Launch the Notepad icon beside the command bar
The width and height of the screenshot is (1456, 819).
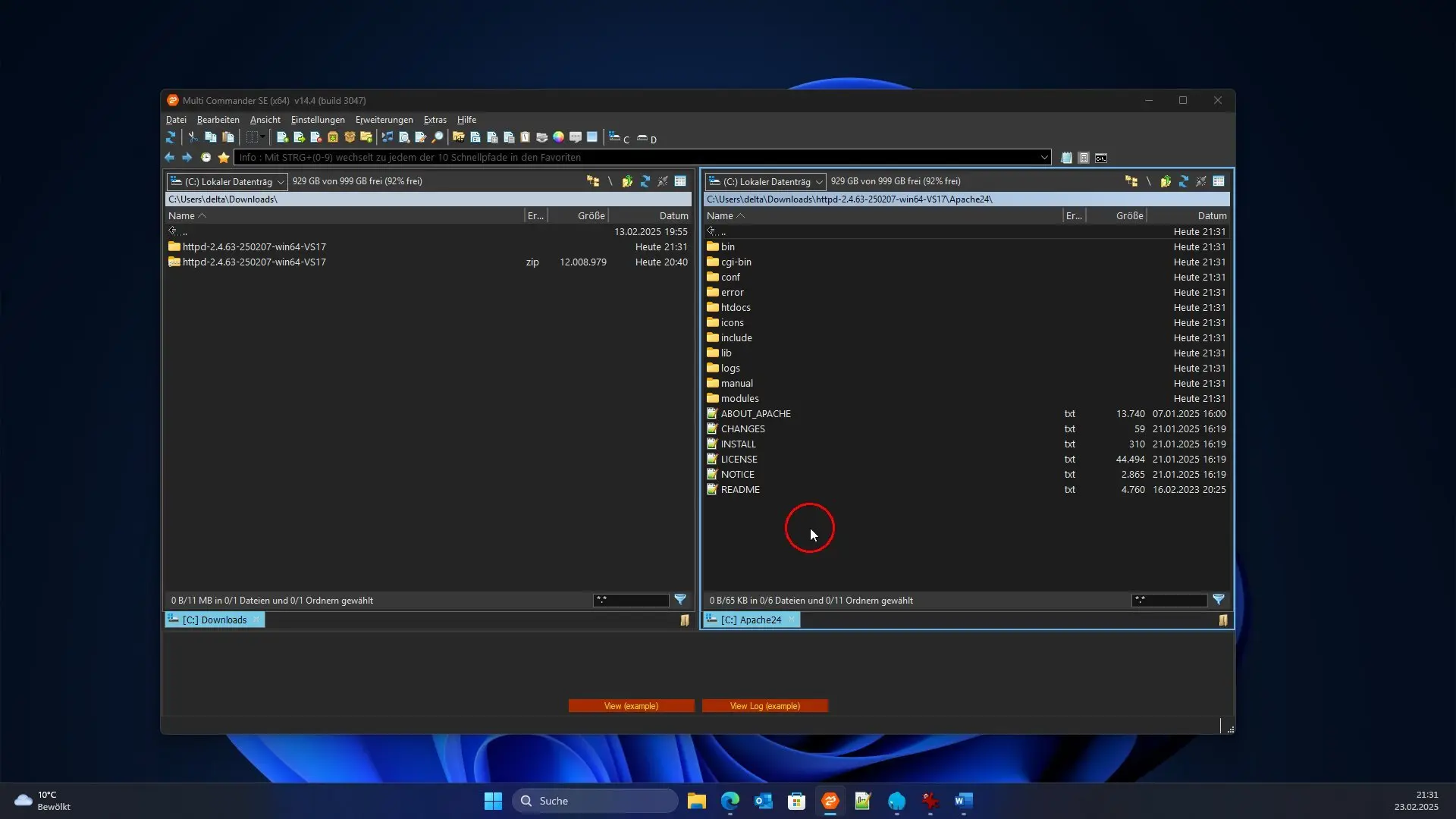1066,158
